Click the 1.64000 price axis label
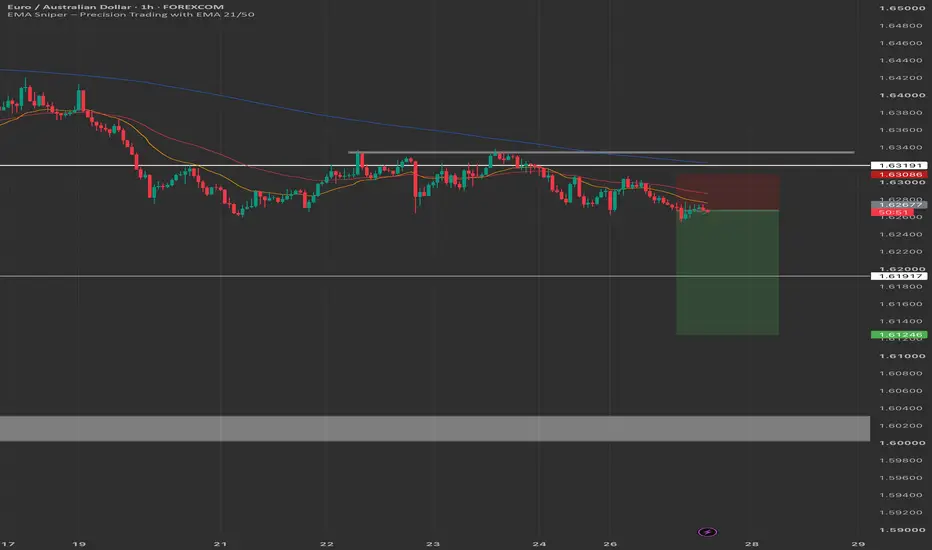Screen dimensions: 932x550 (x=902, y=95)
